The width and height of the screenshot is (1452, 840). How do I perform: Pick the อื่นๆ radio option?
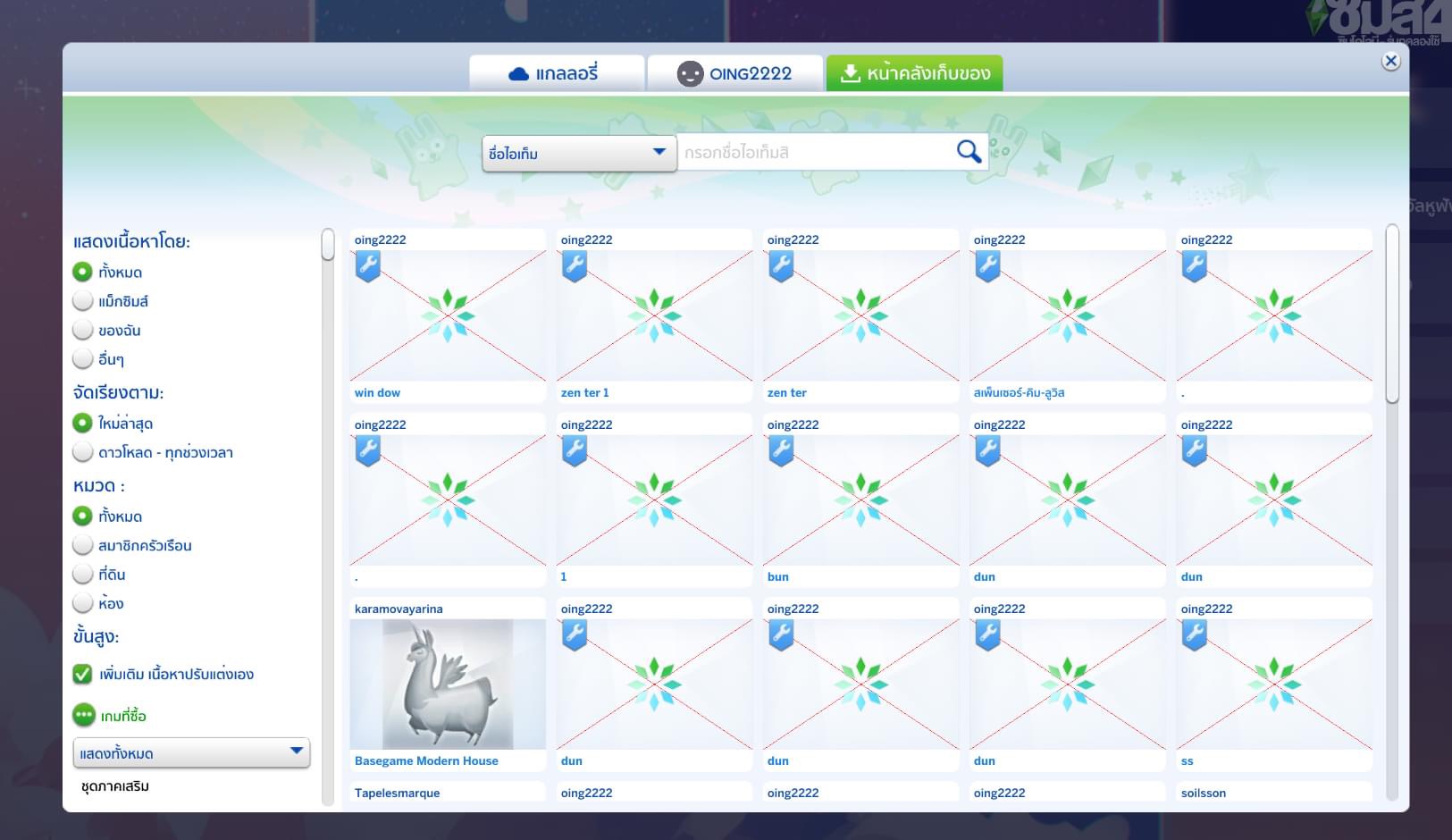tap(82, 358)
